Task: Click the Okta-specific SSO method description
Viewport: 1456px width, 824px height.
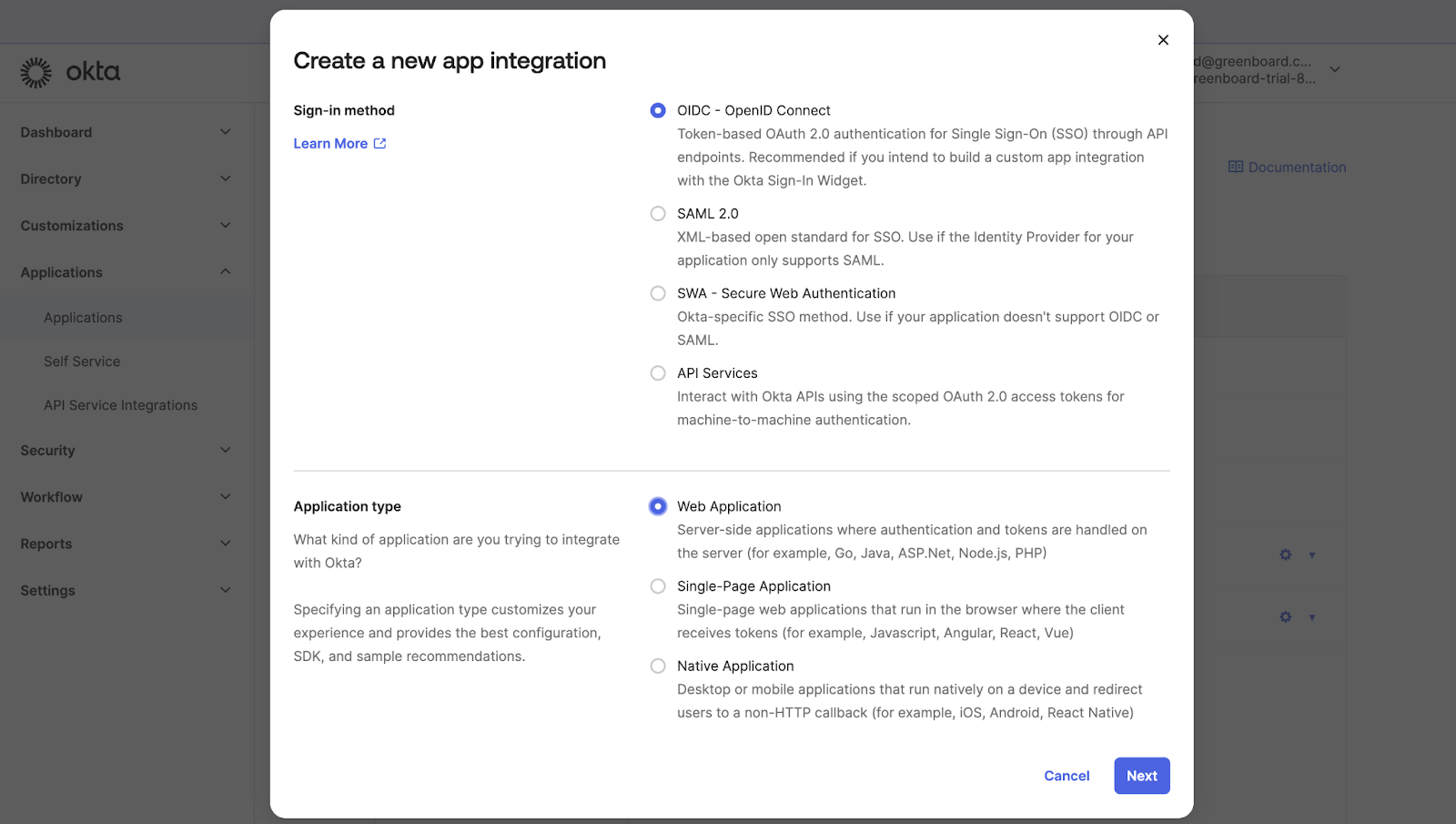Action: 918,329
